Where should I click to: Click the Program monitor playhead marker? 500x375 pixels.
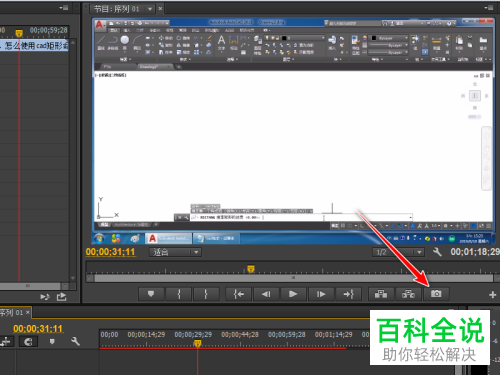(251, 269)
